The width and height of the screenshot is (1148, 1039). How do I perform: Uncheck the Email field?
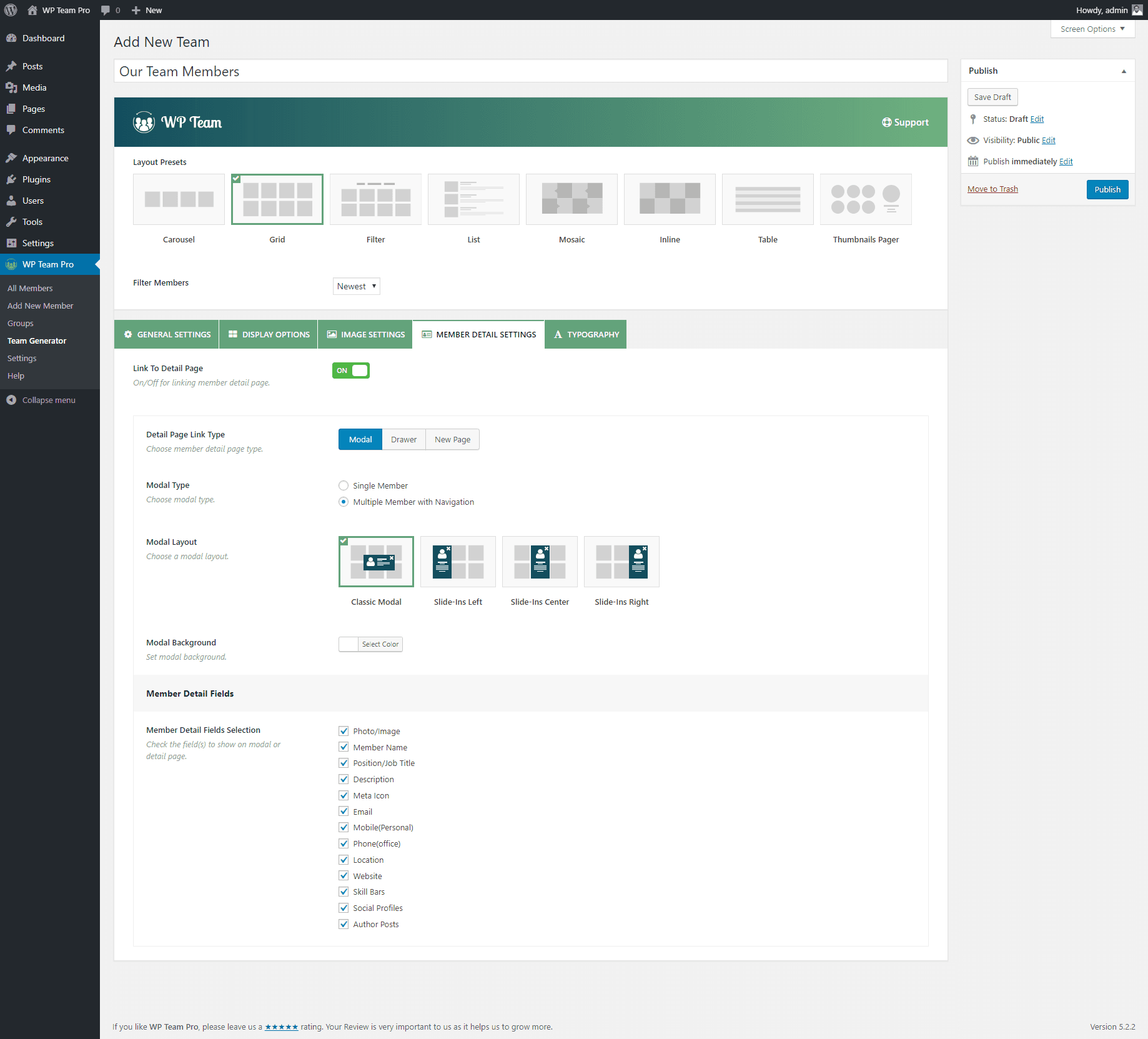pos(344,812)
